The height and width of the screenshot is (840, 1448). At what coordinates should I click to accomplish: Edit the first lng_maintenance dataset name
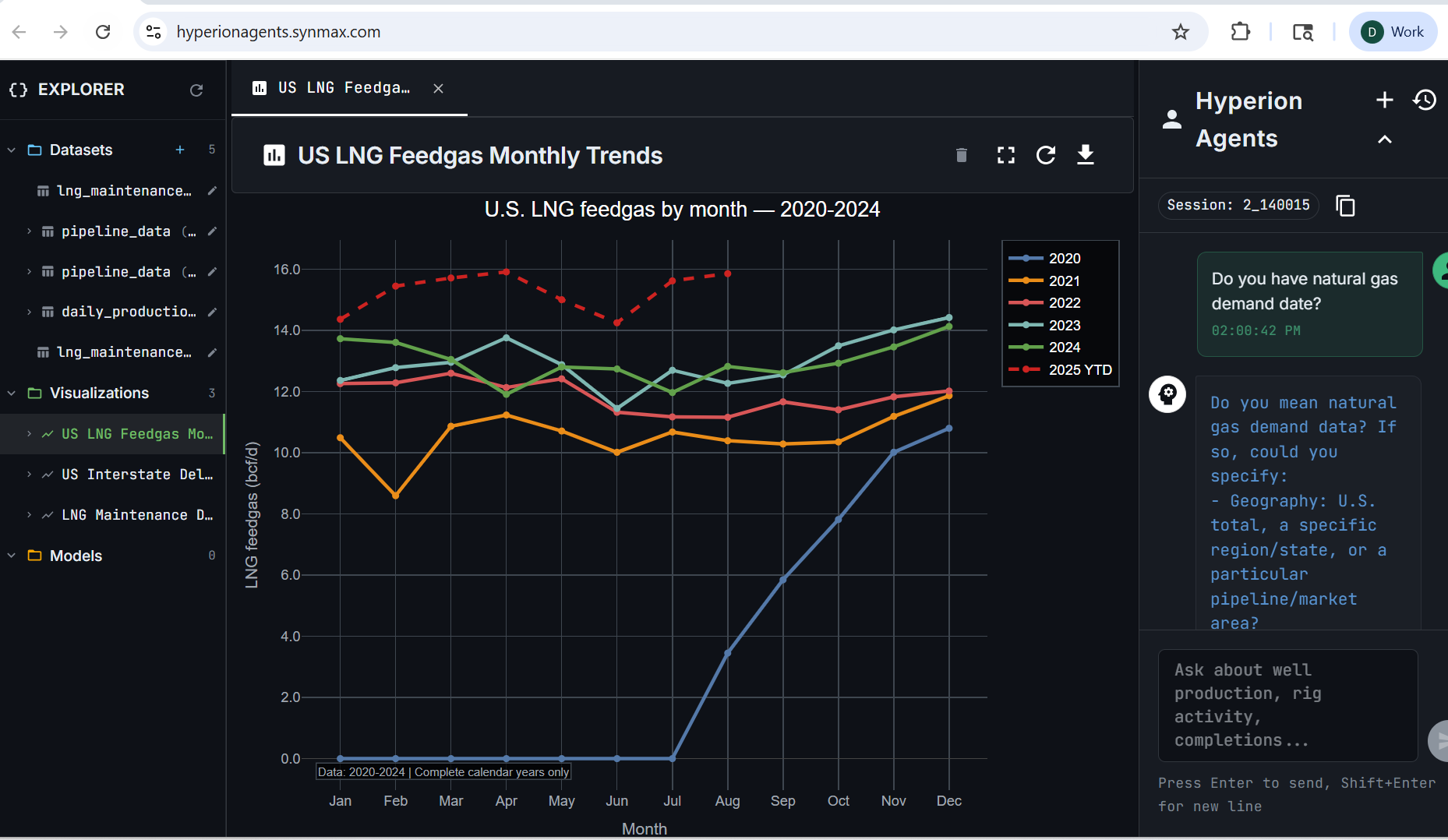pos(212,191)
